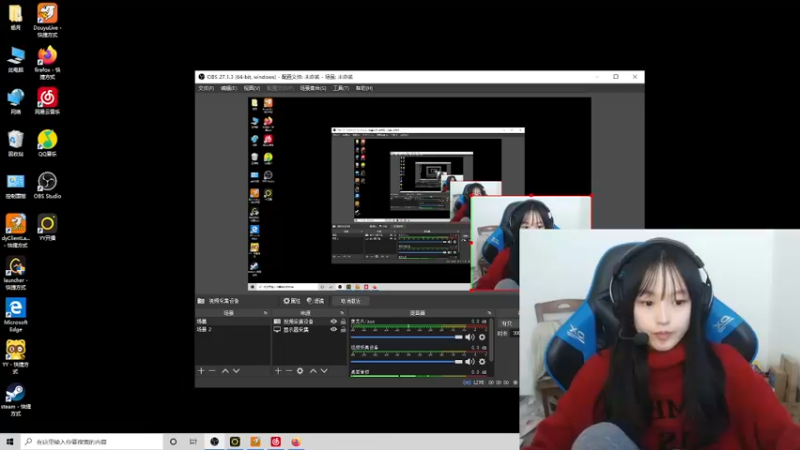Image resolution: width=800 pixels, height=450 pixels.
Task: Open Help menu 帮助(H) in OBS
Action: (364, 88)
